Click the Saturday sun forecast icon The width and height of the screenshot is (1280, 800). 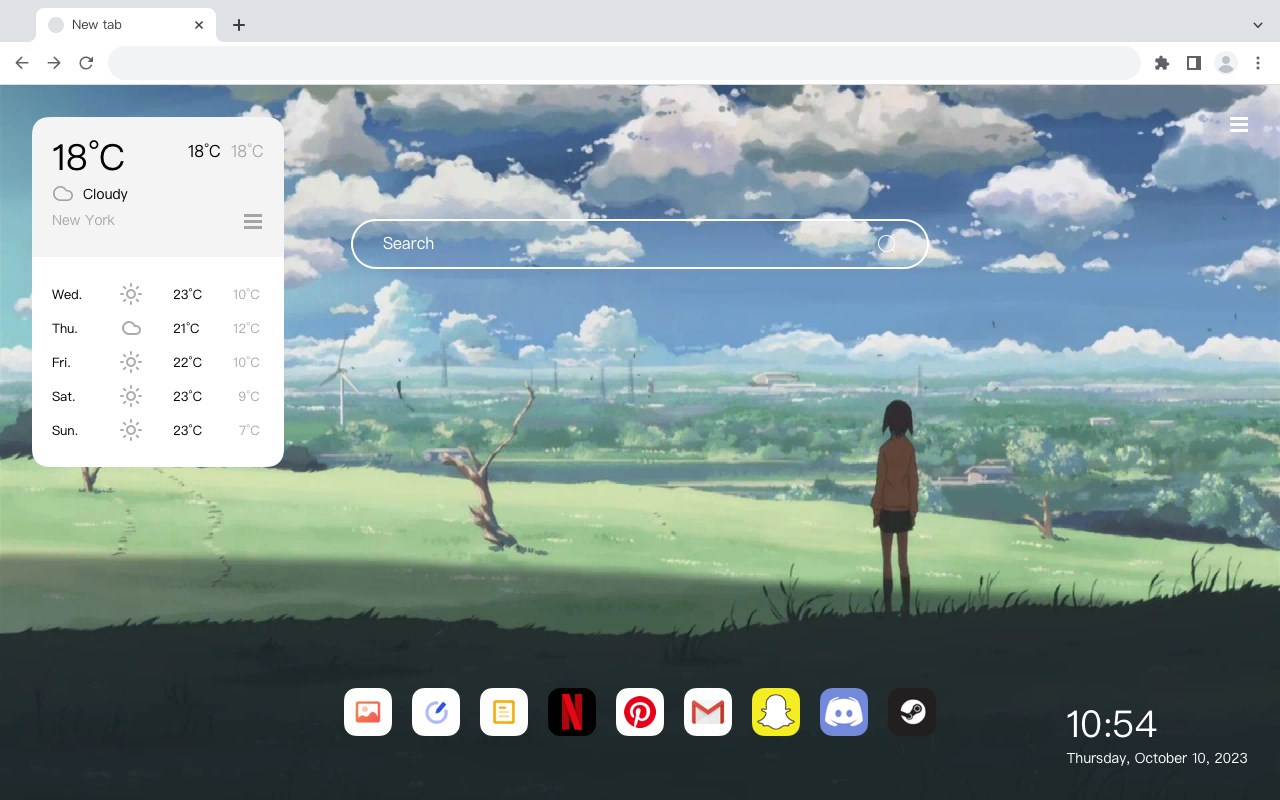[131, 396]
